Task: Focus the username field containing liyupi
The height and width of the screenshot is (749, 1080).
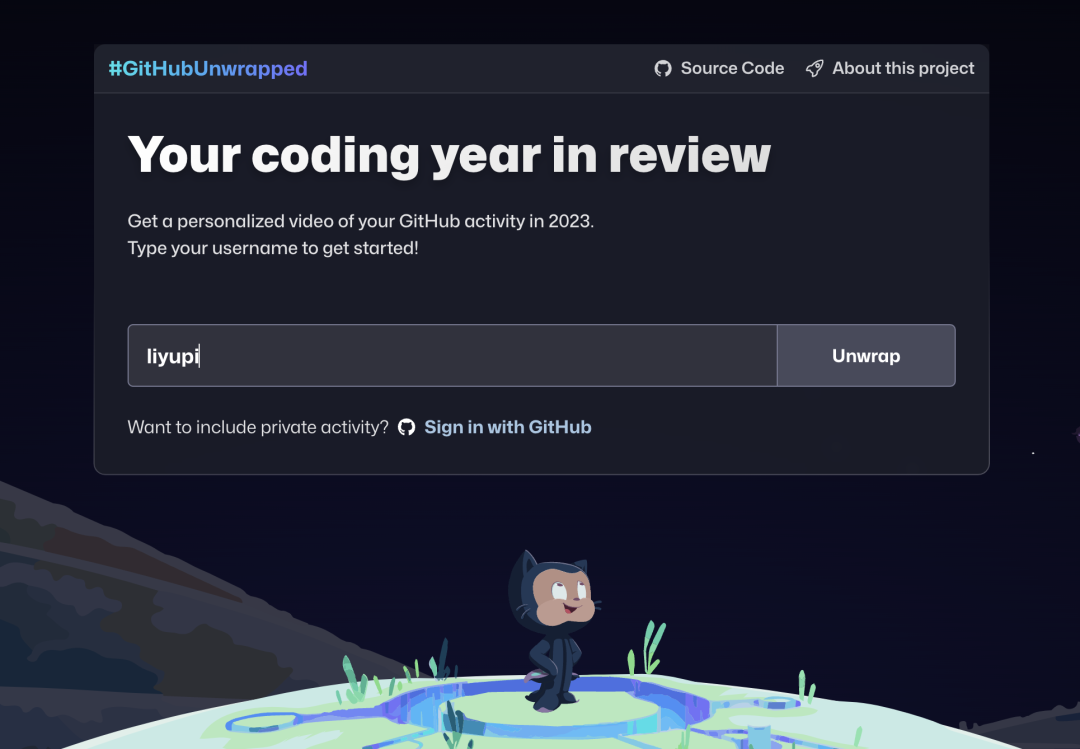Action: [x=453, y=356]
